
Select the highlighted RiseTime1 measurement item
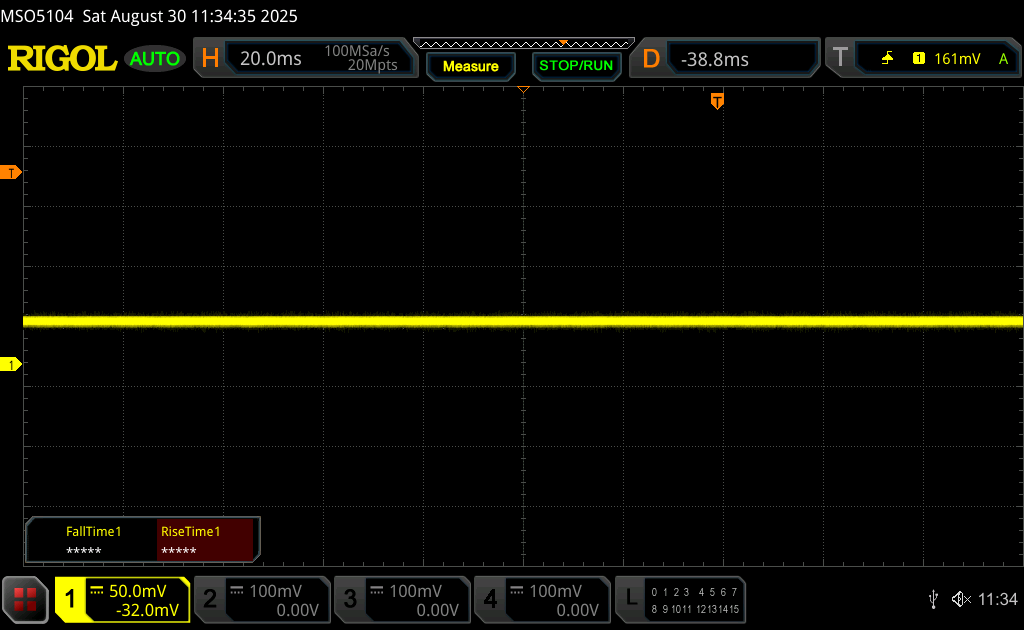(x=204, y=540)
